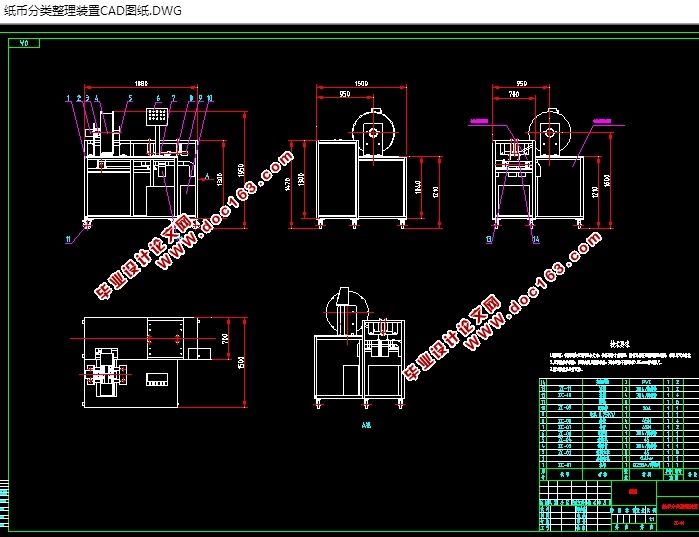This screenshot has height=537, width=699.
Task: Click the file title 纸币分类整理装置CAD图纸.DWG
Action: [93, 11]
